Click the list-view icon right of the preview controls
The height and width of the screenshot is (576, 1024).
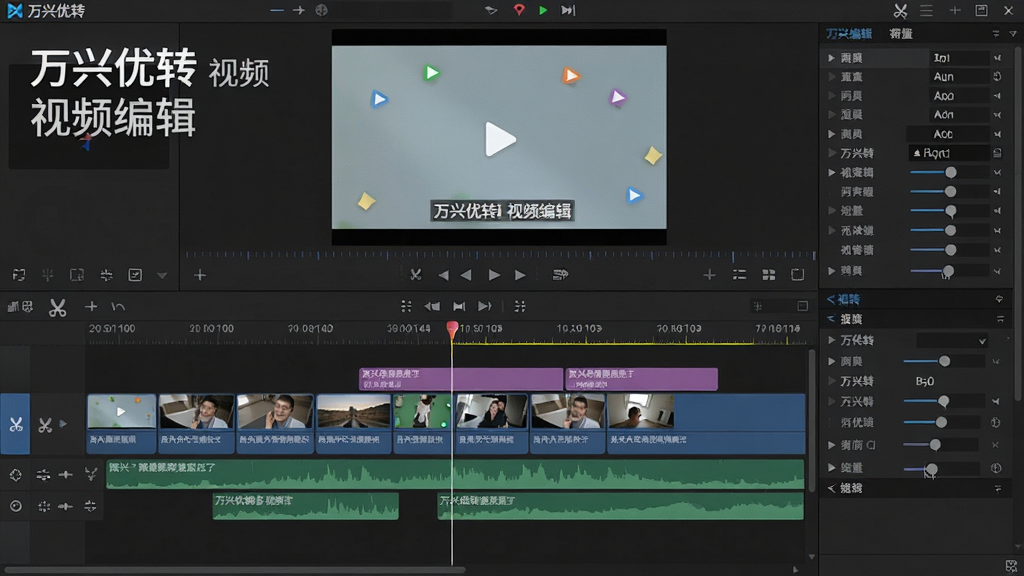tap(739, 275)
